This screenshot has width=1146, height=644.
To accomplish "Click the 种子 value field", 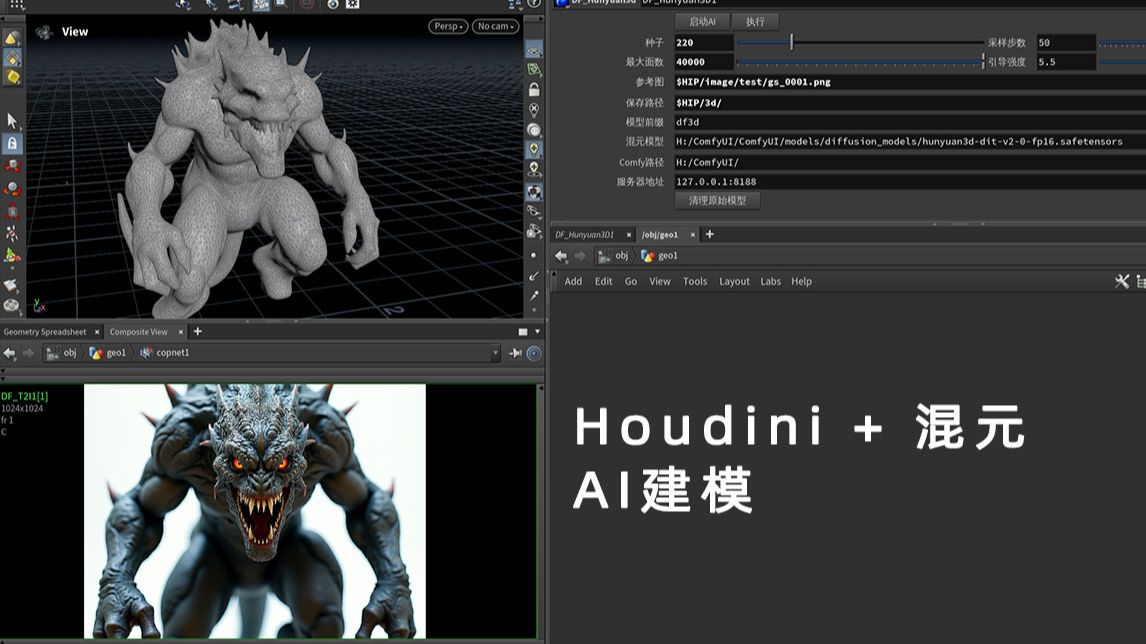I will coord(704,42).
